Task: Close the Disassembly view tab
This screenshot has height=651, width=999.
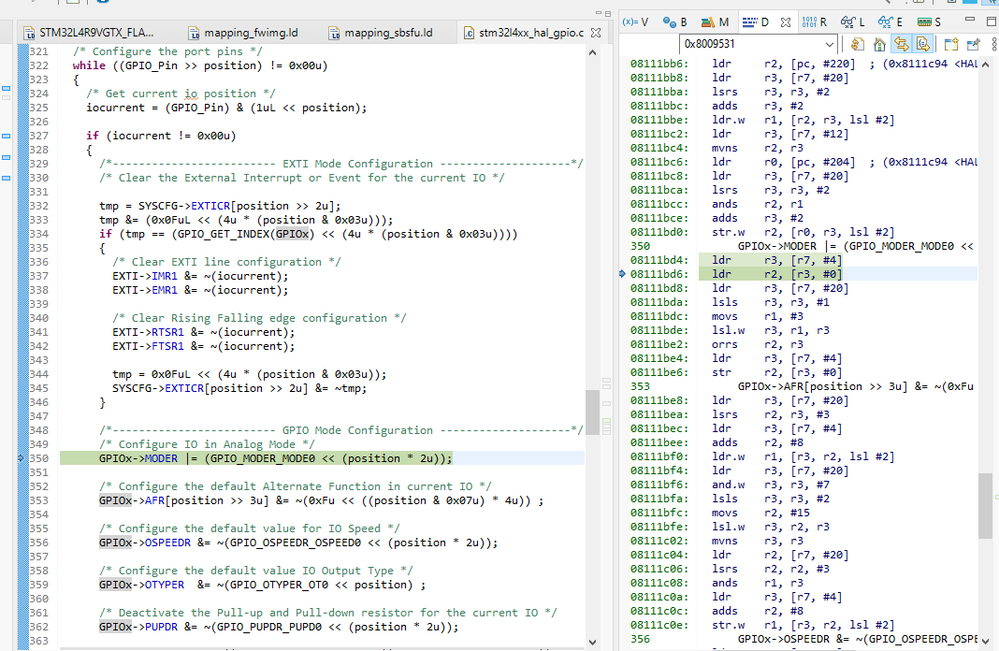Action: 786,22
